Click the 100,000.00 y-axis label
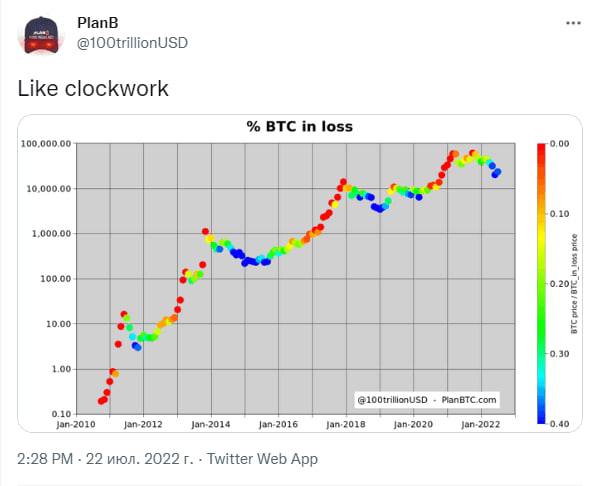Screen dimensions: 599x486 (x=46, y=144)
